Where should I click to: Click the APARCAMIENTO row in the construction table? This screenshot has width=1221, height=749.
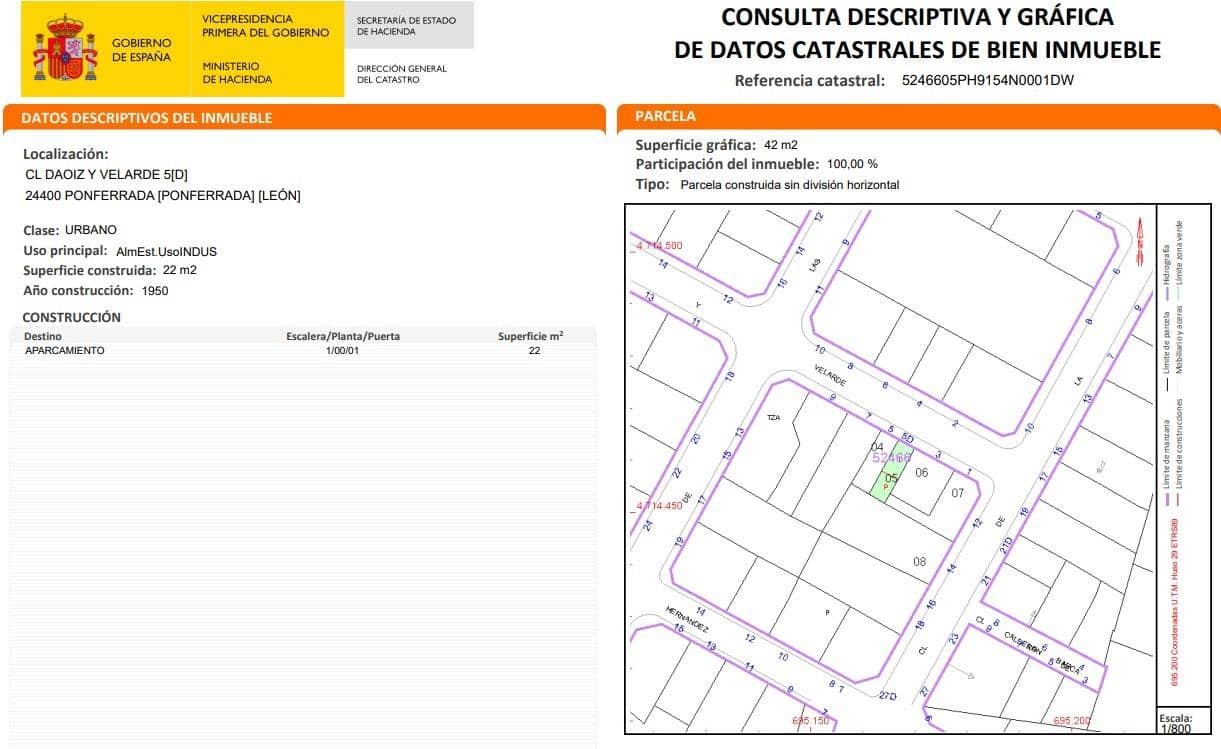pyautogui.click(x=65, y=350)
